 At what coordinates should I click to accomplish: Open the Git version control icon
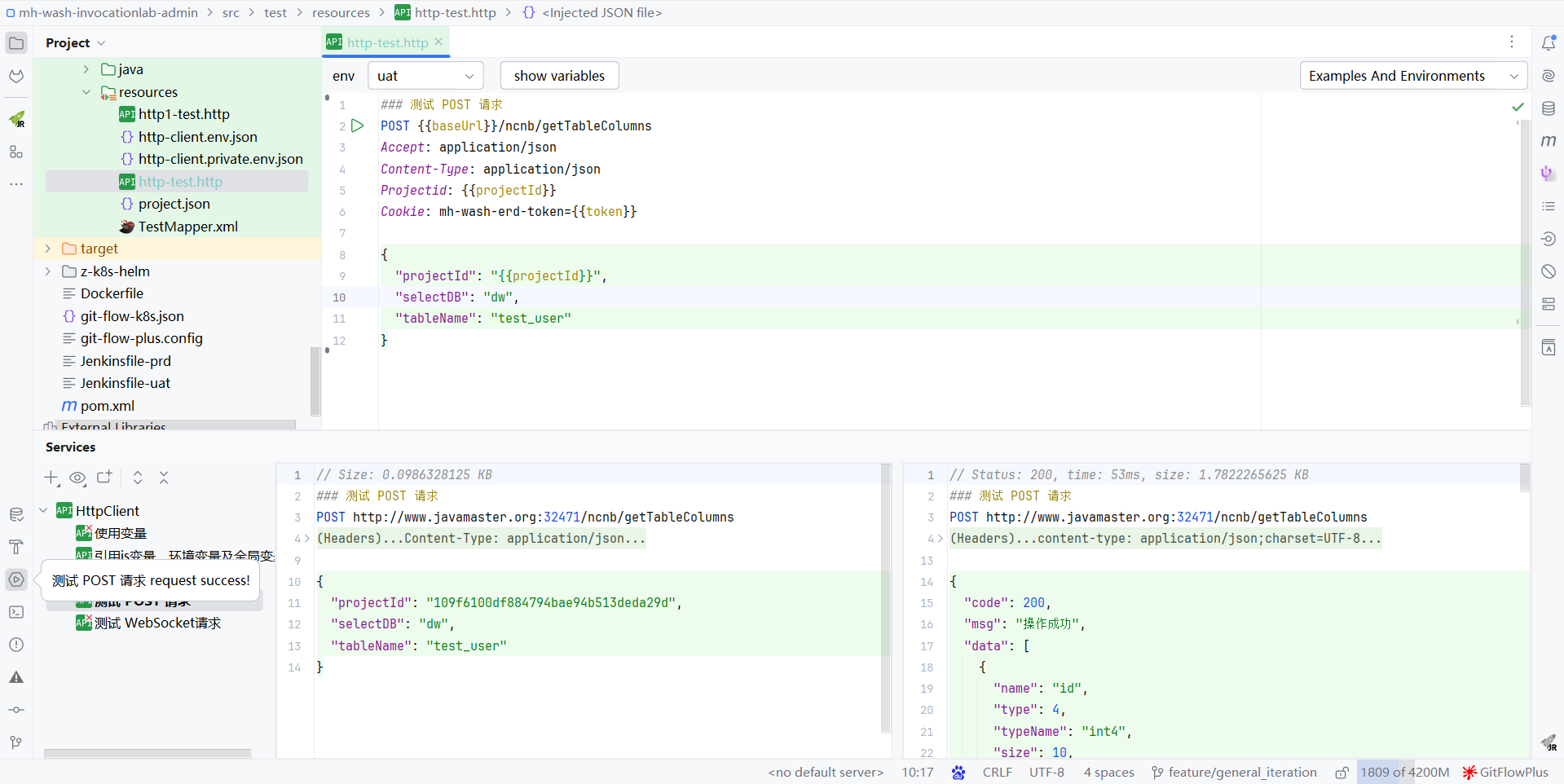click(x=16, y=742)
